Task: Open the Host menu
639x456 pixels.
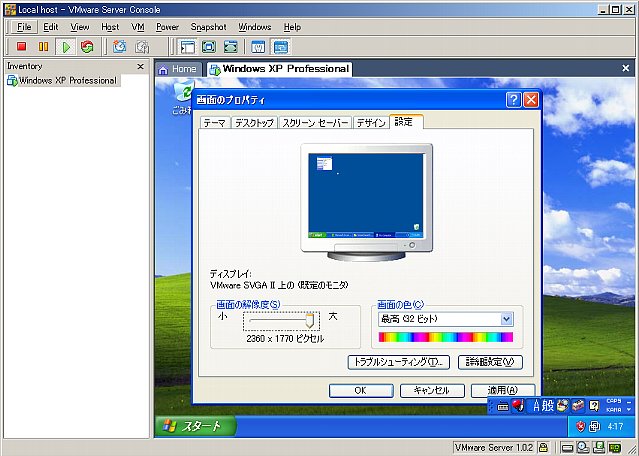Action: (110, 27)
